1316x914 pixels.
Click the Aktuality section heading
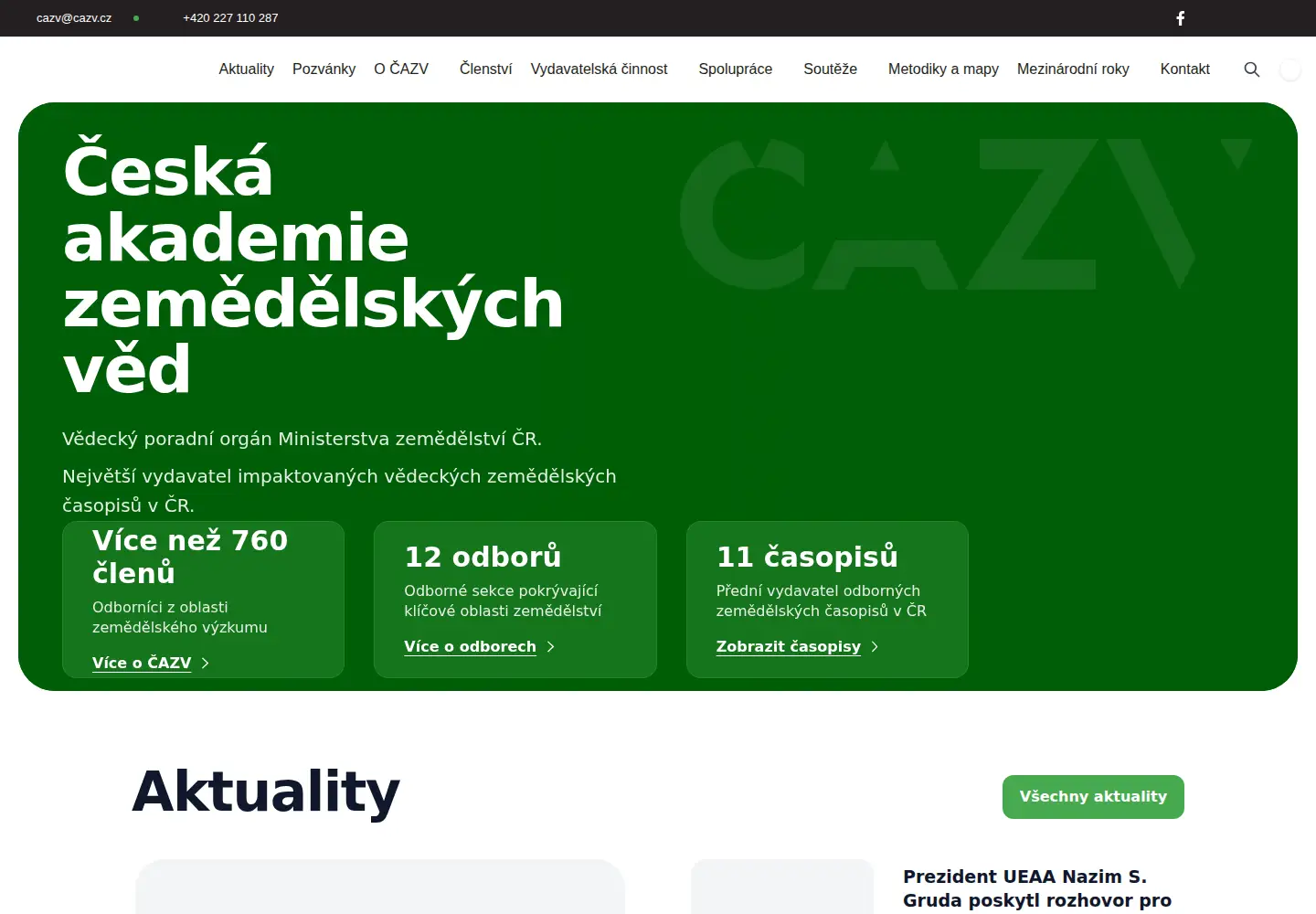tap(266, 792)
